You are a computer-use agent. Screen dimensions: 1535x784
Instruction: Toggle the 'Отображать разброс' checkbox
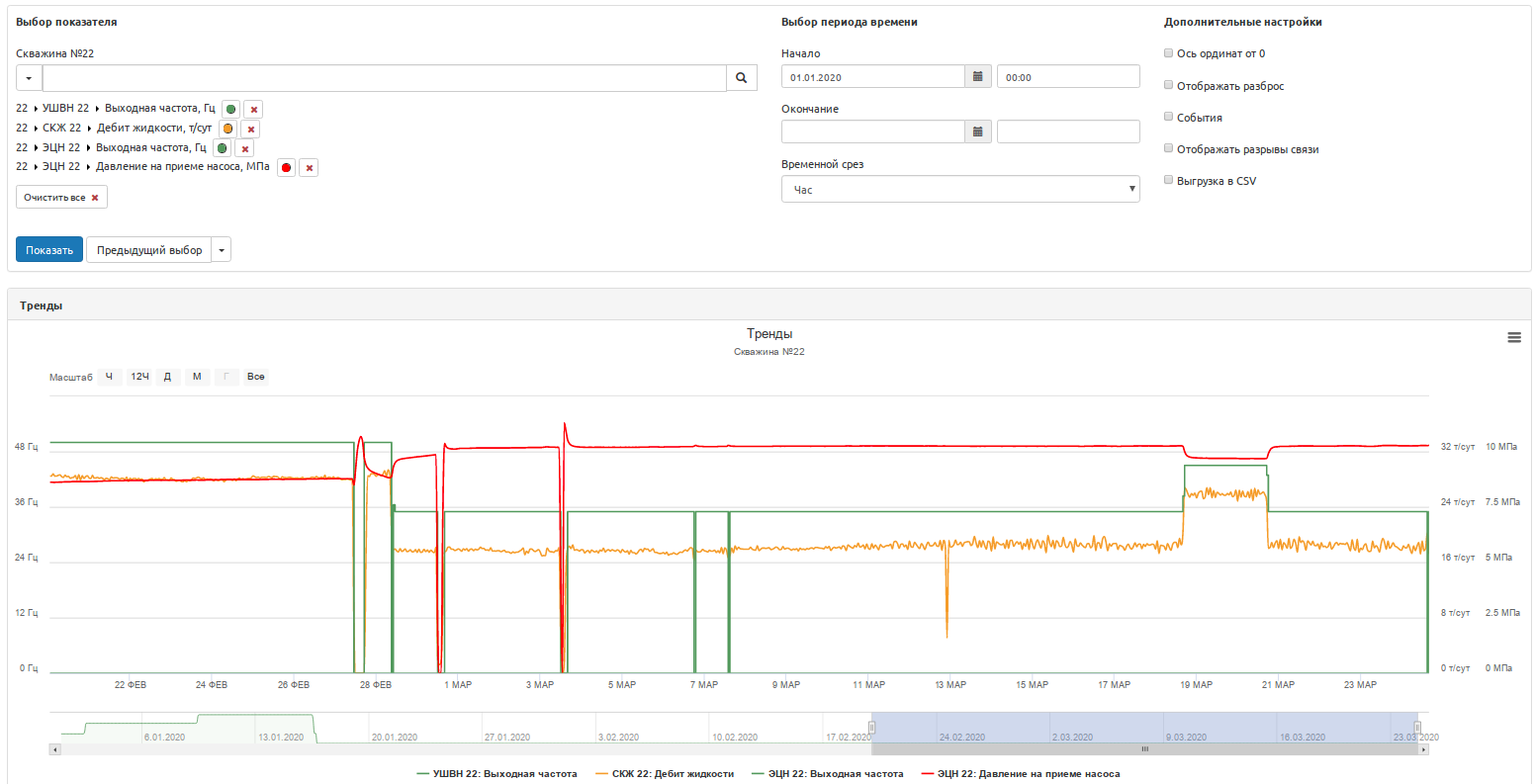(1169, 86)
